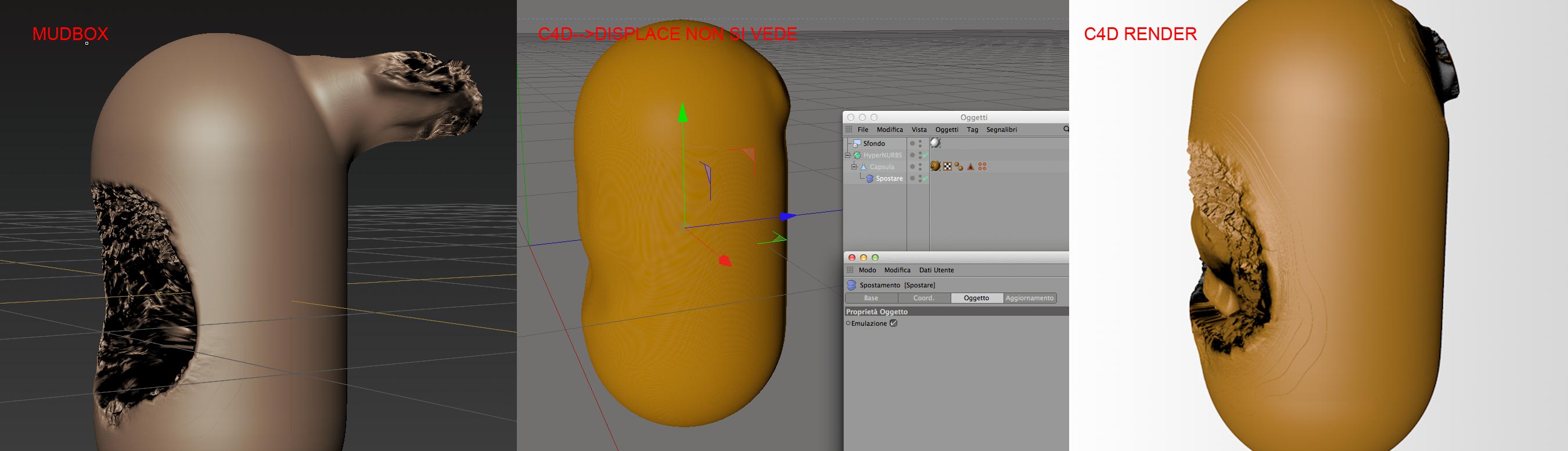Open the Oggetti menu

947,129
